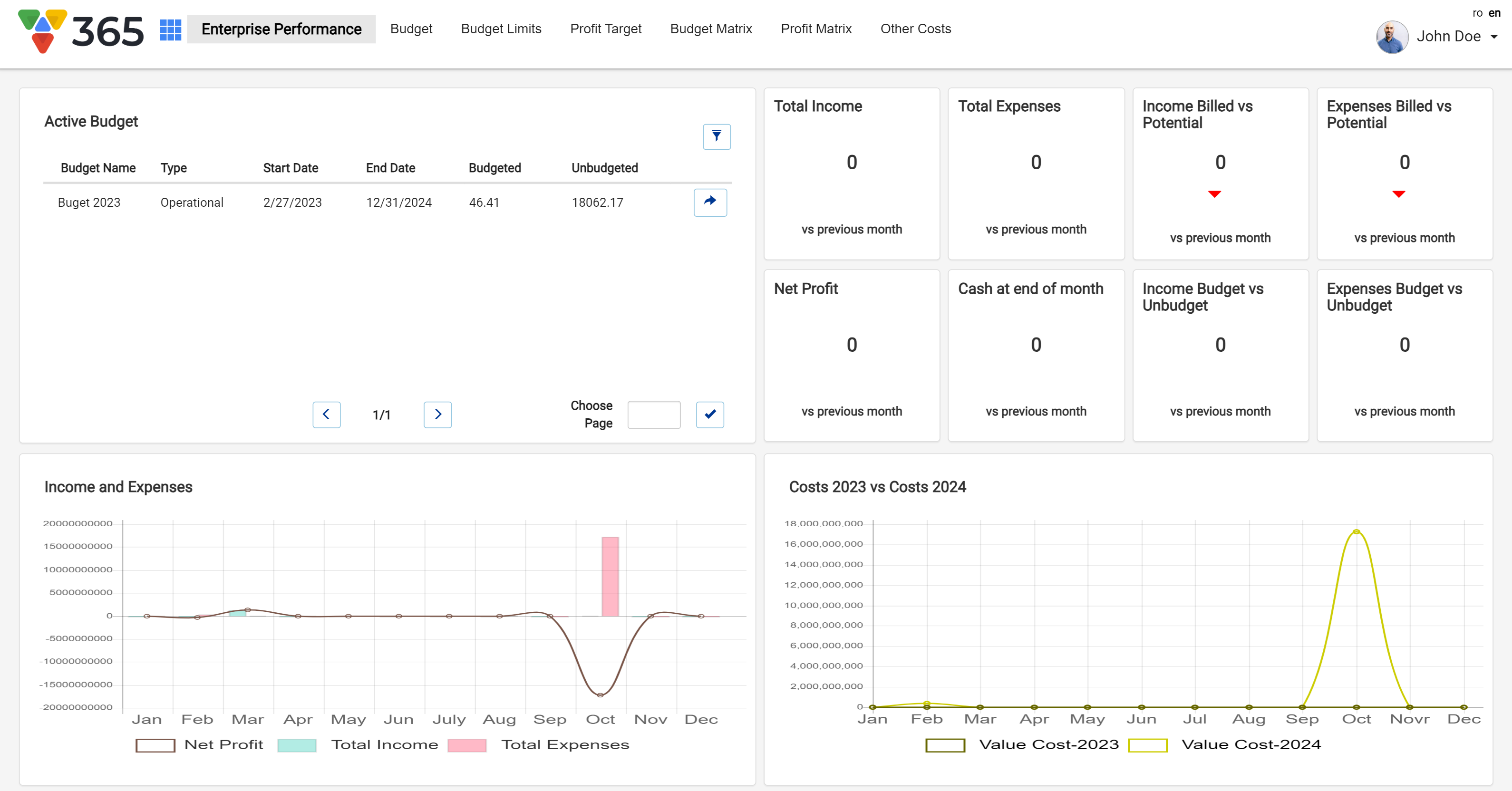
Task: Sort table by Budget Name column header
Action: 98,168
